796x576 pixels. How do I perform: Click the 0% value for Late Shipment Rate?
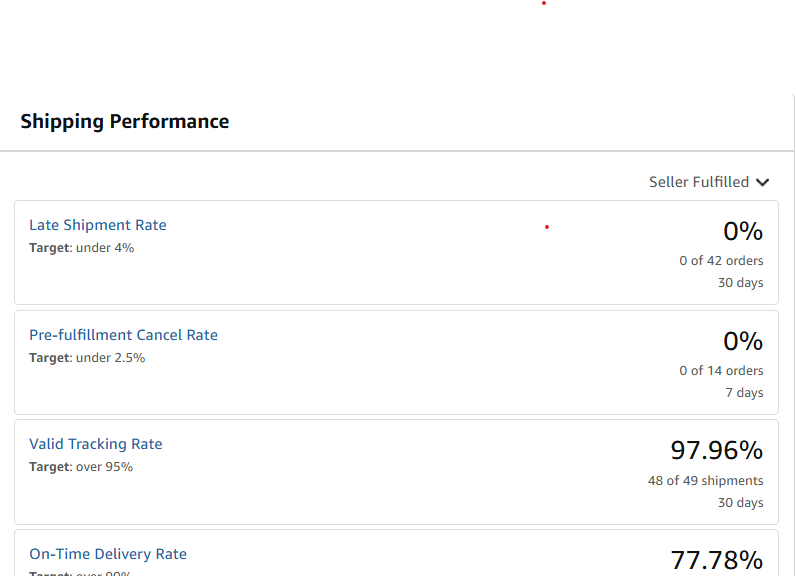click(743, 231)
